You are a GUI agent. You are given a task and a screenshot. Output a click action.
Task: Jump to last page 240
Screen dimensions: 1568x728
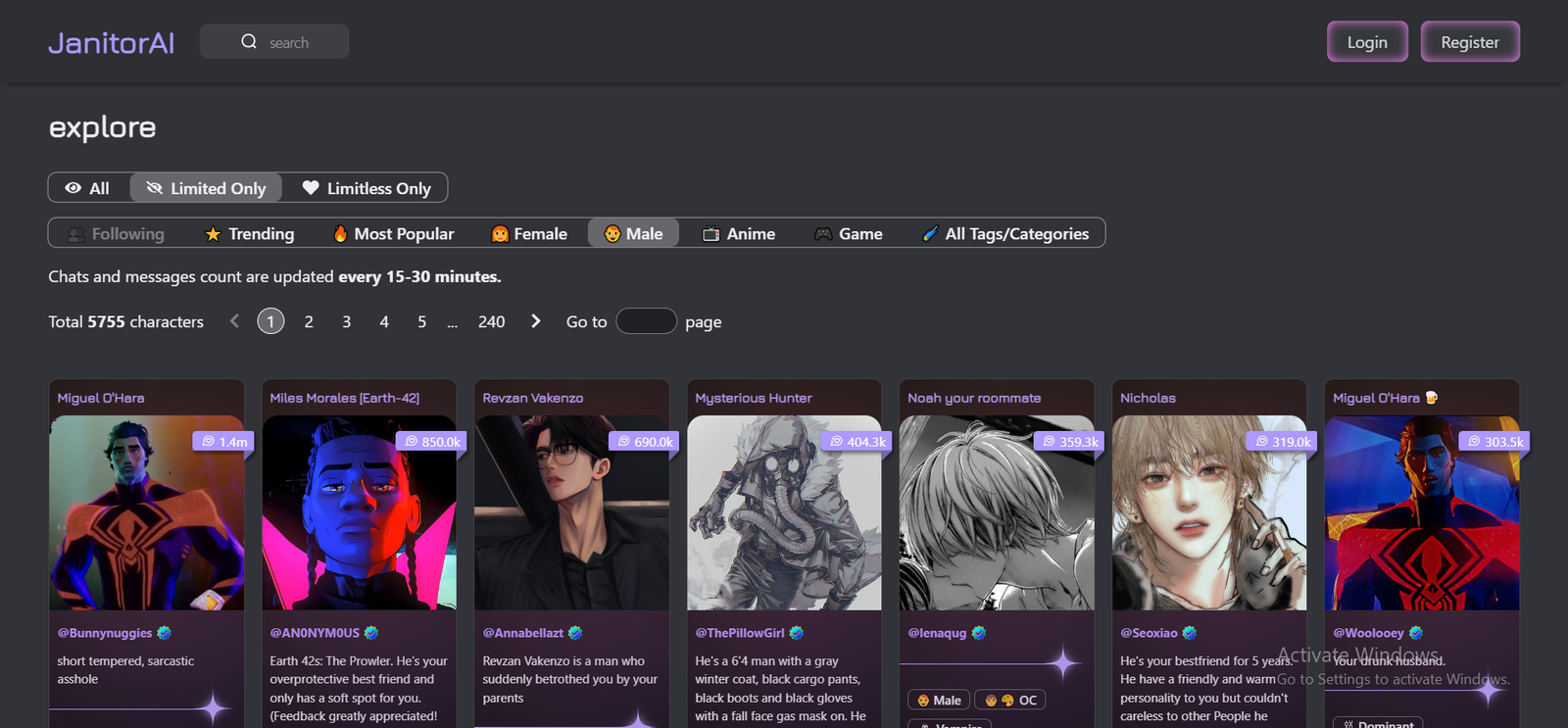click(x=491, y=321)
